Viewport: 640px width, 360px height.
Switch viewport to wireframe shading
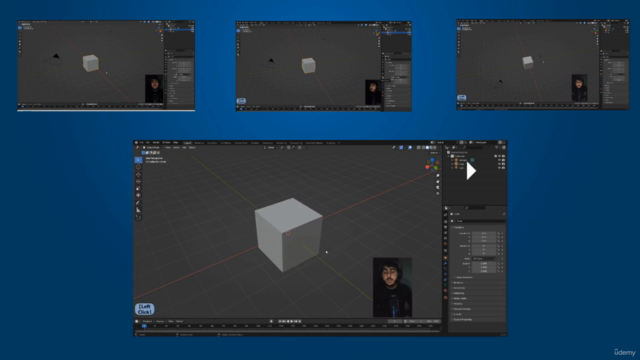pyautogui.click(x=423, y=147)
